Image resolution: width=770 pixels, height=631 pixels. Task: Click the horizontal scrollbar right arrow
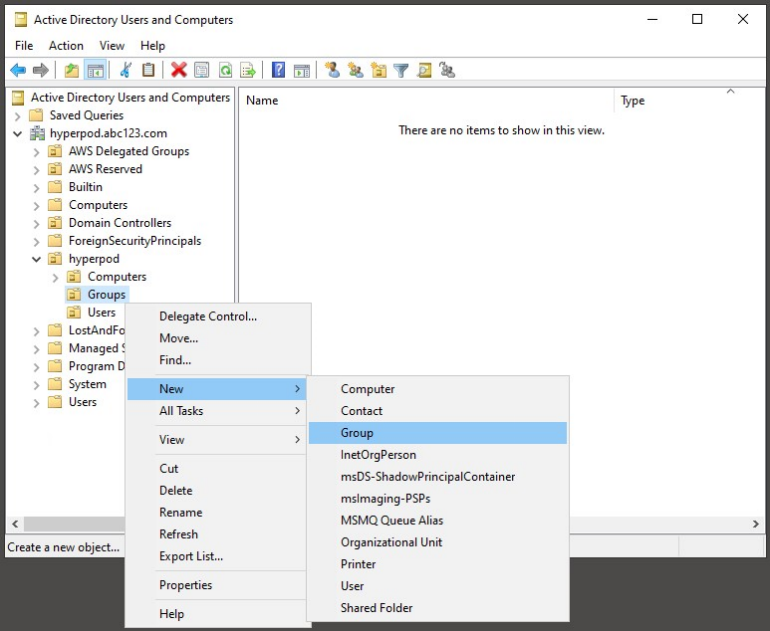(x=756, y=524)
